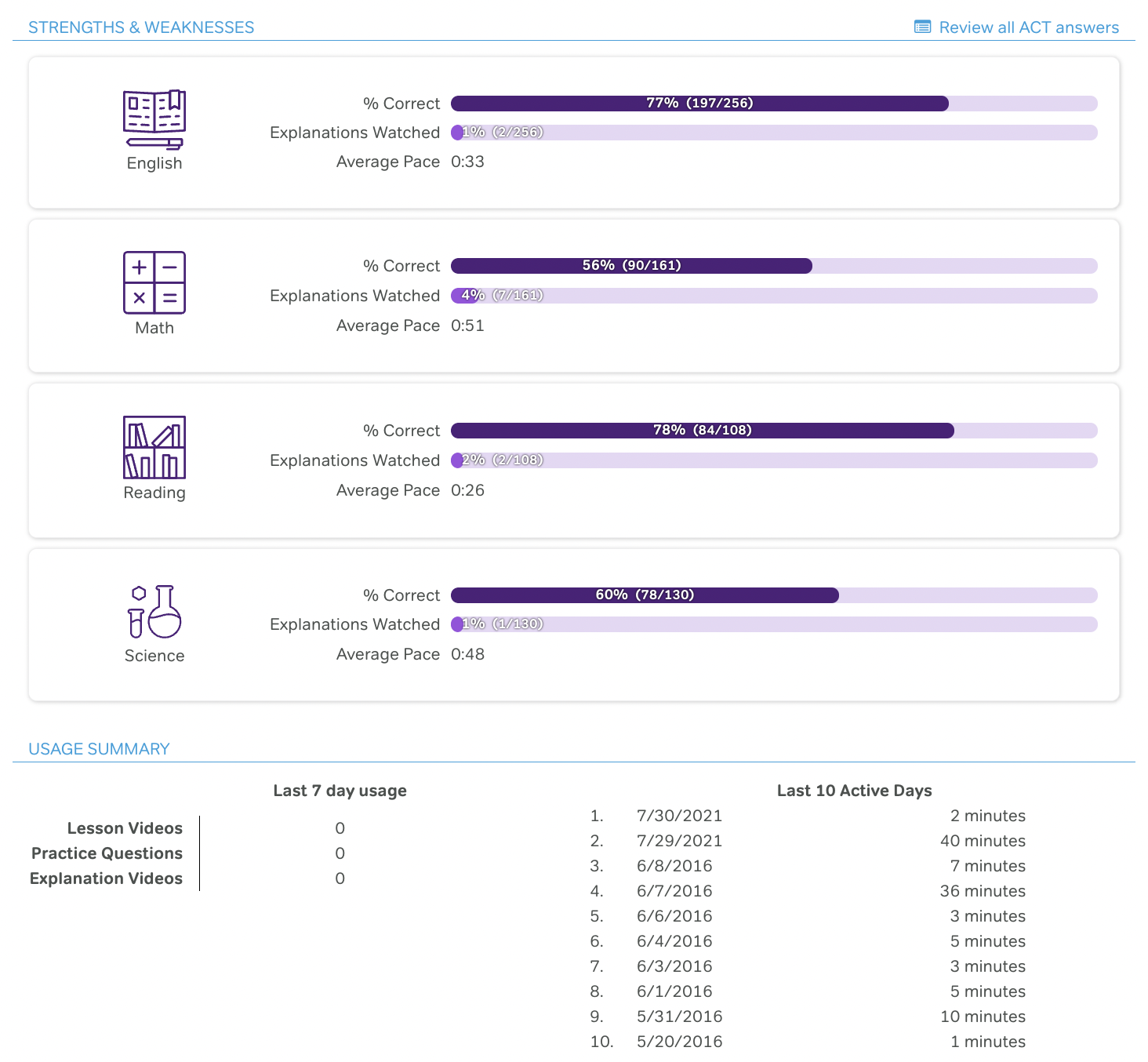Click the Practice Questions row
The height and width of the screenshot is (1062, 1148).
pos(107,853)
